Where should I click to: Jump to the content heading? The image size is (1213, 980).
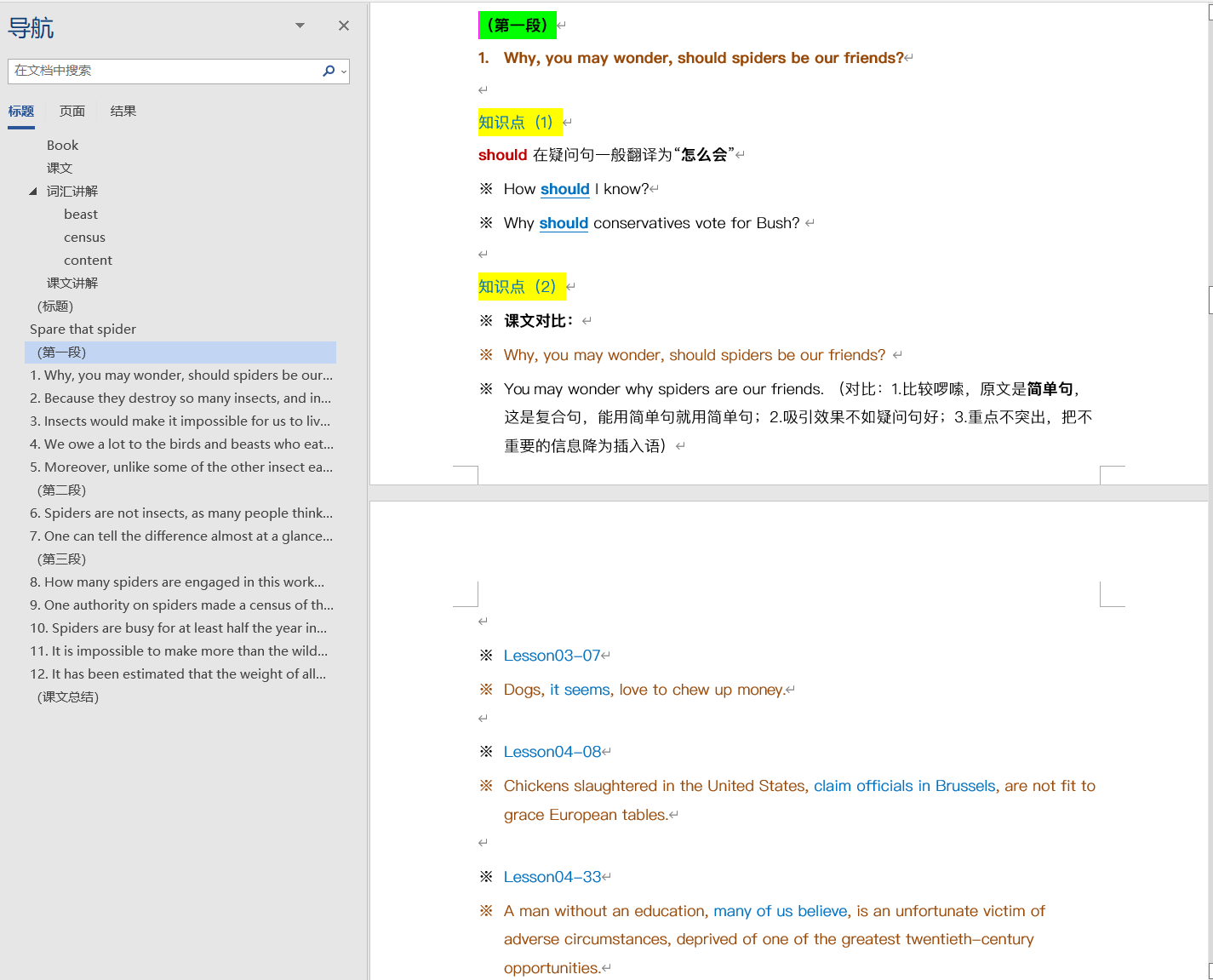[x=88, y=261]
